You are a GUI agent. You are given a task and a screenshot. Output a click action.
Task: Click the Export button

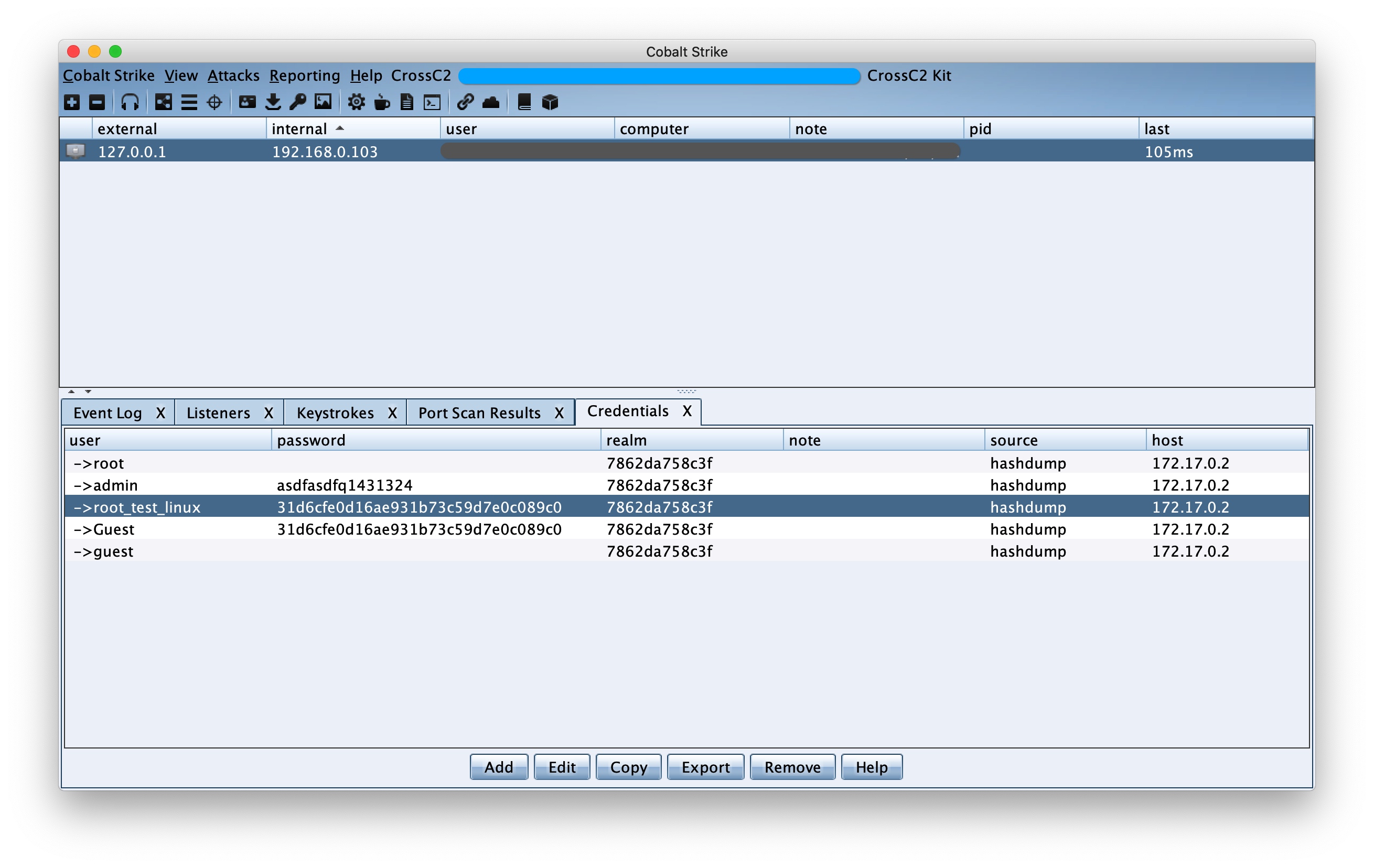pyautogui.click(x=705, y=767)
